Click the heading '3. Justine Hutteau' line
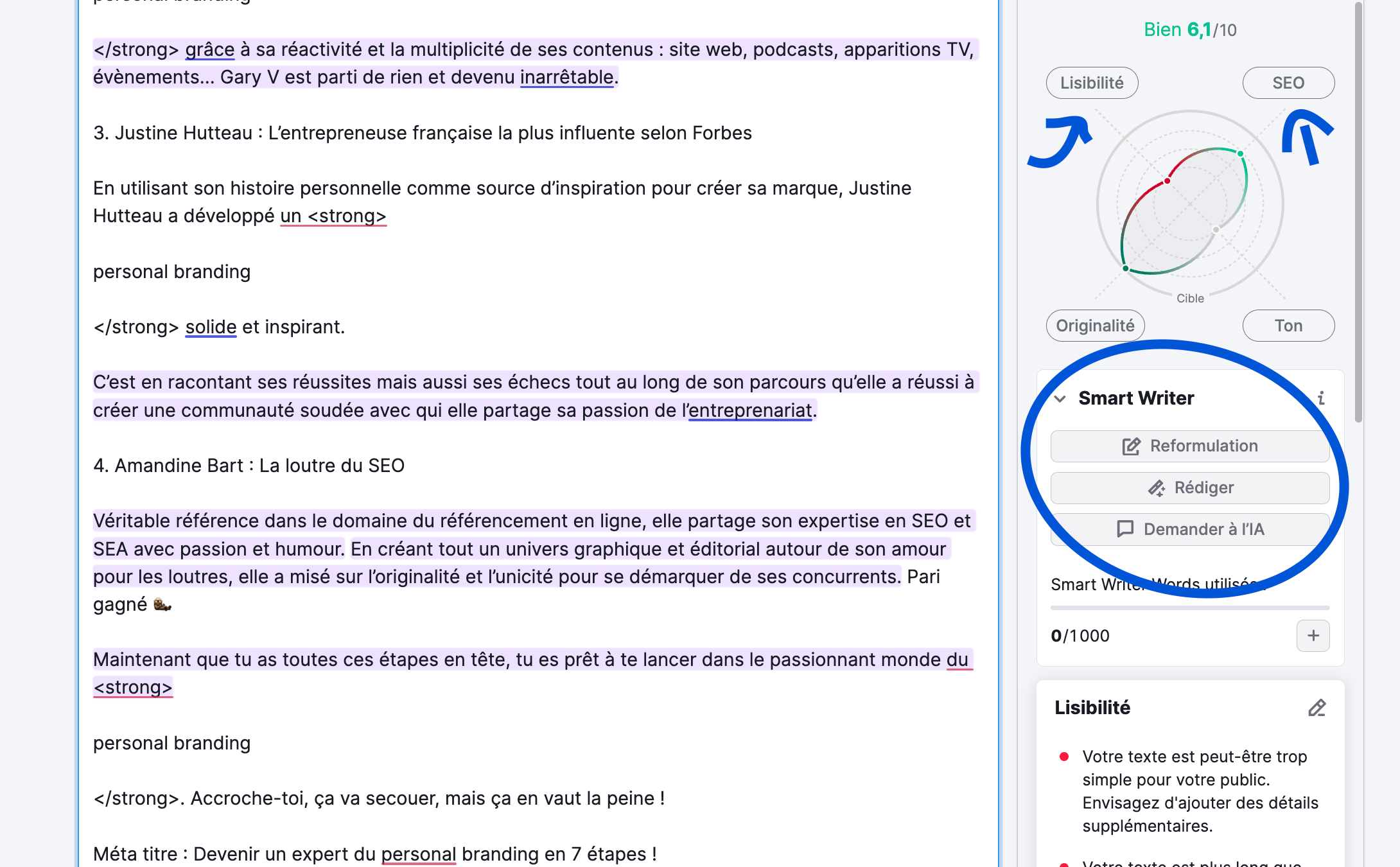The image size is (1400, 867). coord(422,133)
